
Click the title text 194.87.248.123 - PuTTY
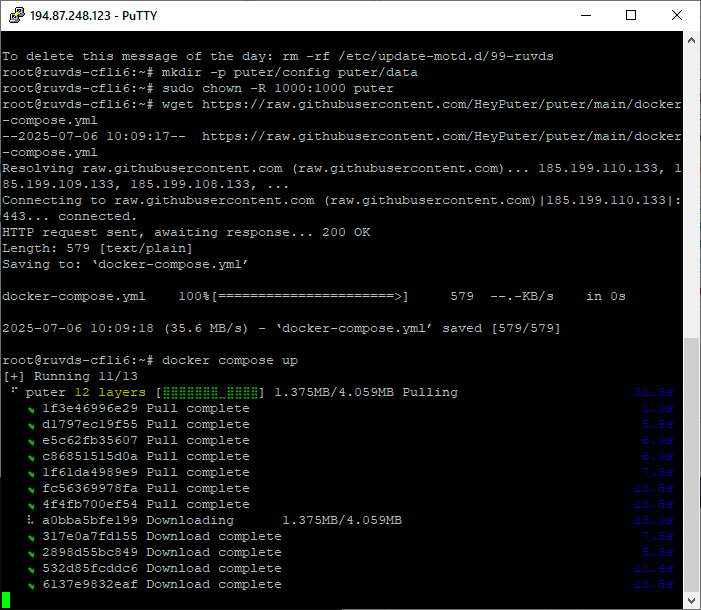[x=93, y=16]
